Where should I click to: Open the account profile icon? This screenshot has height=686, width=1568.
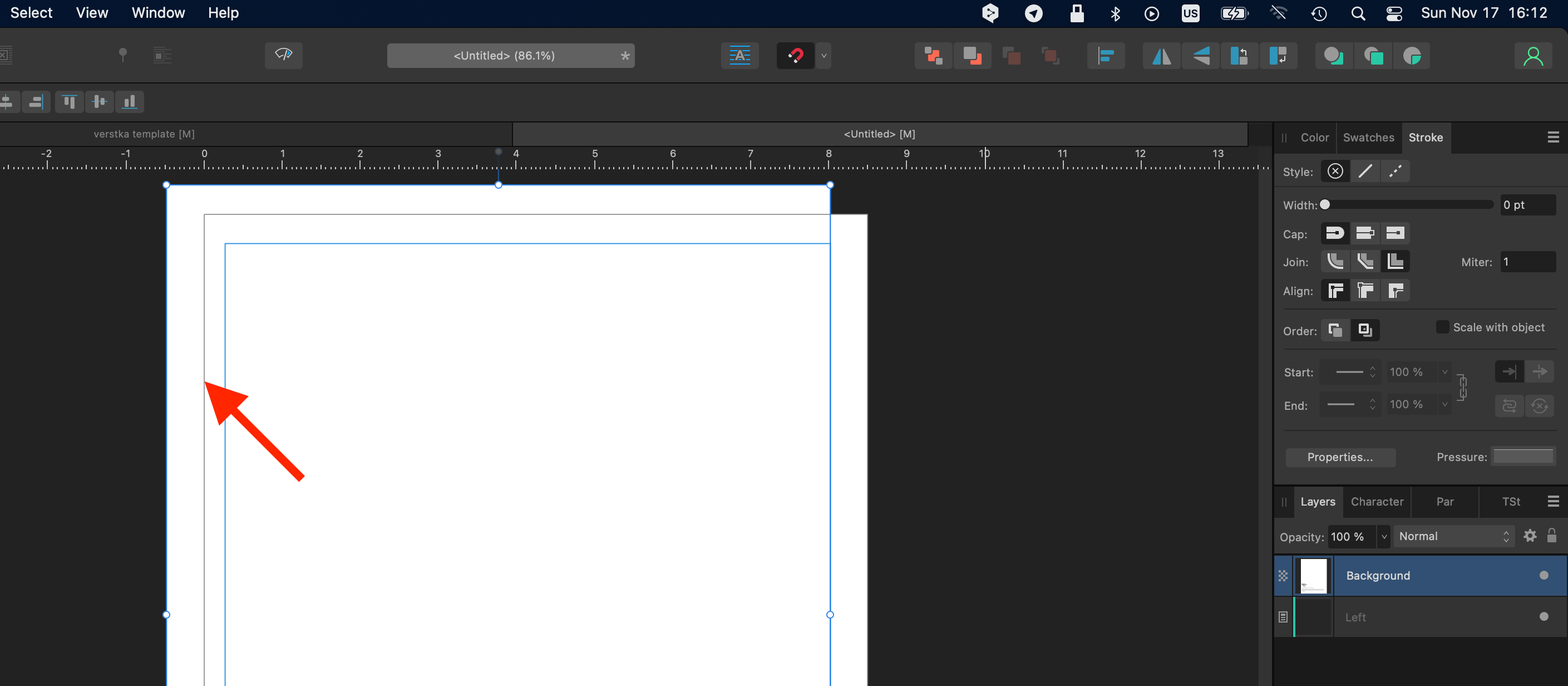tap(1533, 56)
